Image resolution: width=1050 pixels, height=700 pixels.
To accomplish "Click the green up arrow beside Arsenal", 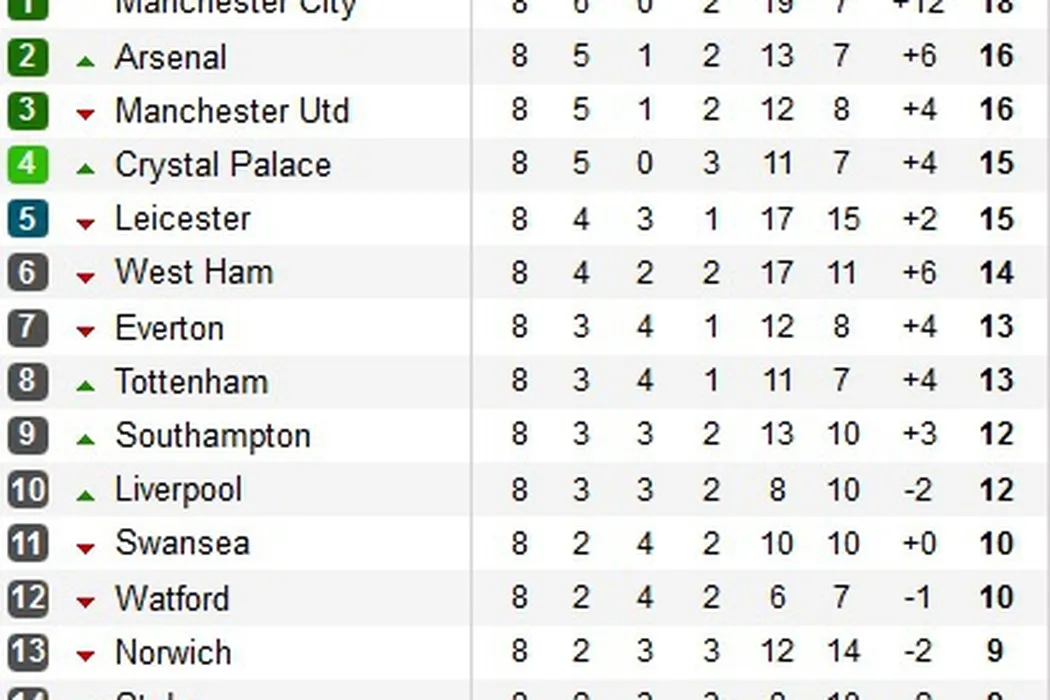I will (x=86, y=62).
